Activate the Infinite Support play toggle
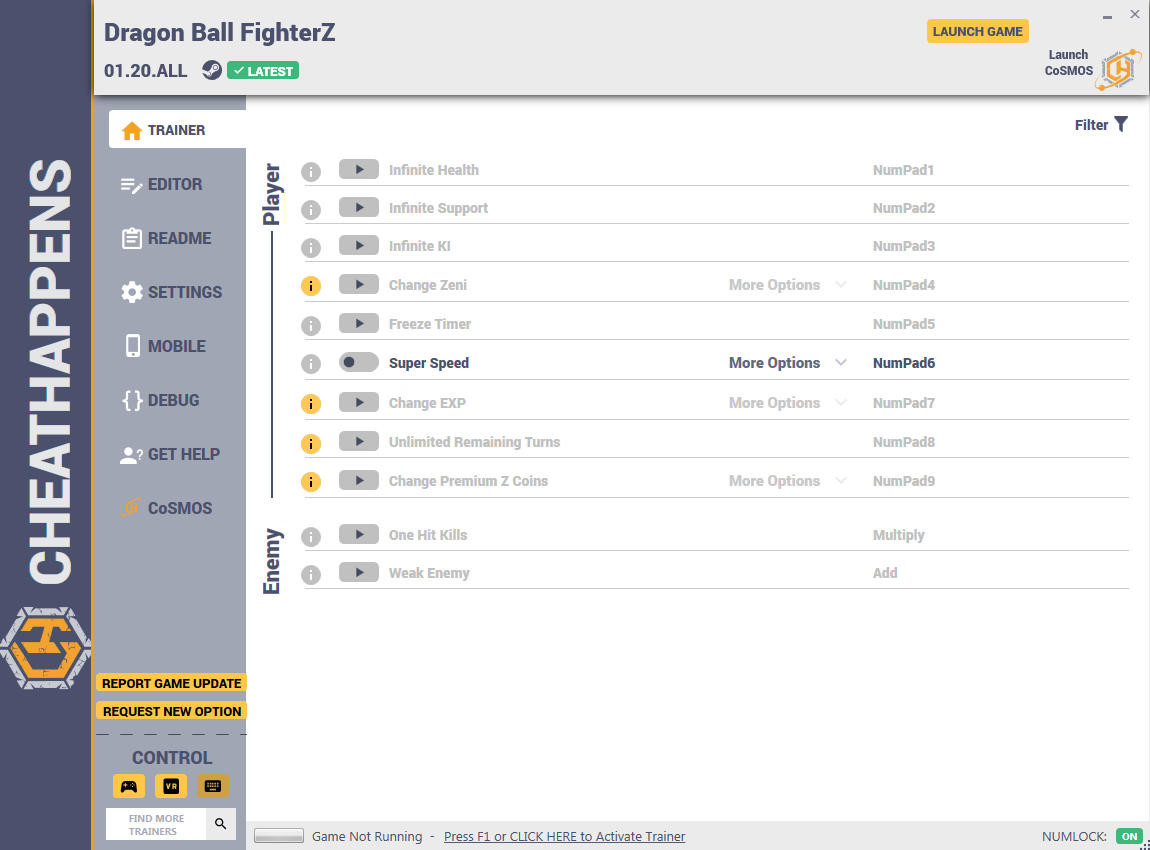This screenshot has width=1150, height=850. pos(359,208)
